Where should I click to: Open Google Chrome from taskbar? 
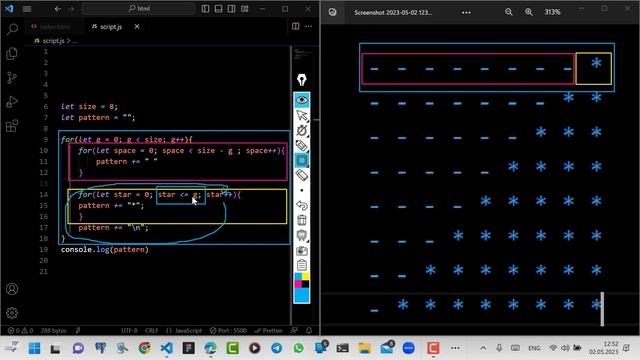(144, 348)
